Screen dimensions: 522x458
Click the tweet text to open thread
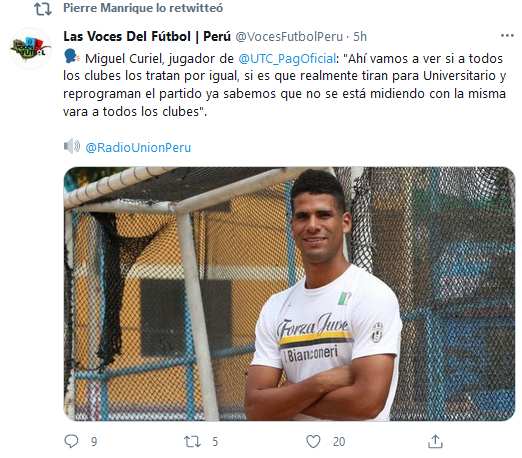[285, 85]
